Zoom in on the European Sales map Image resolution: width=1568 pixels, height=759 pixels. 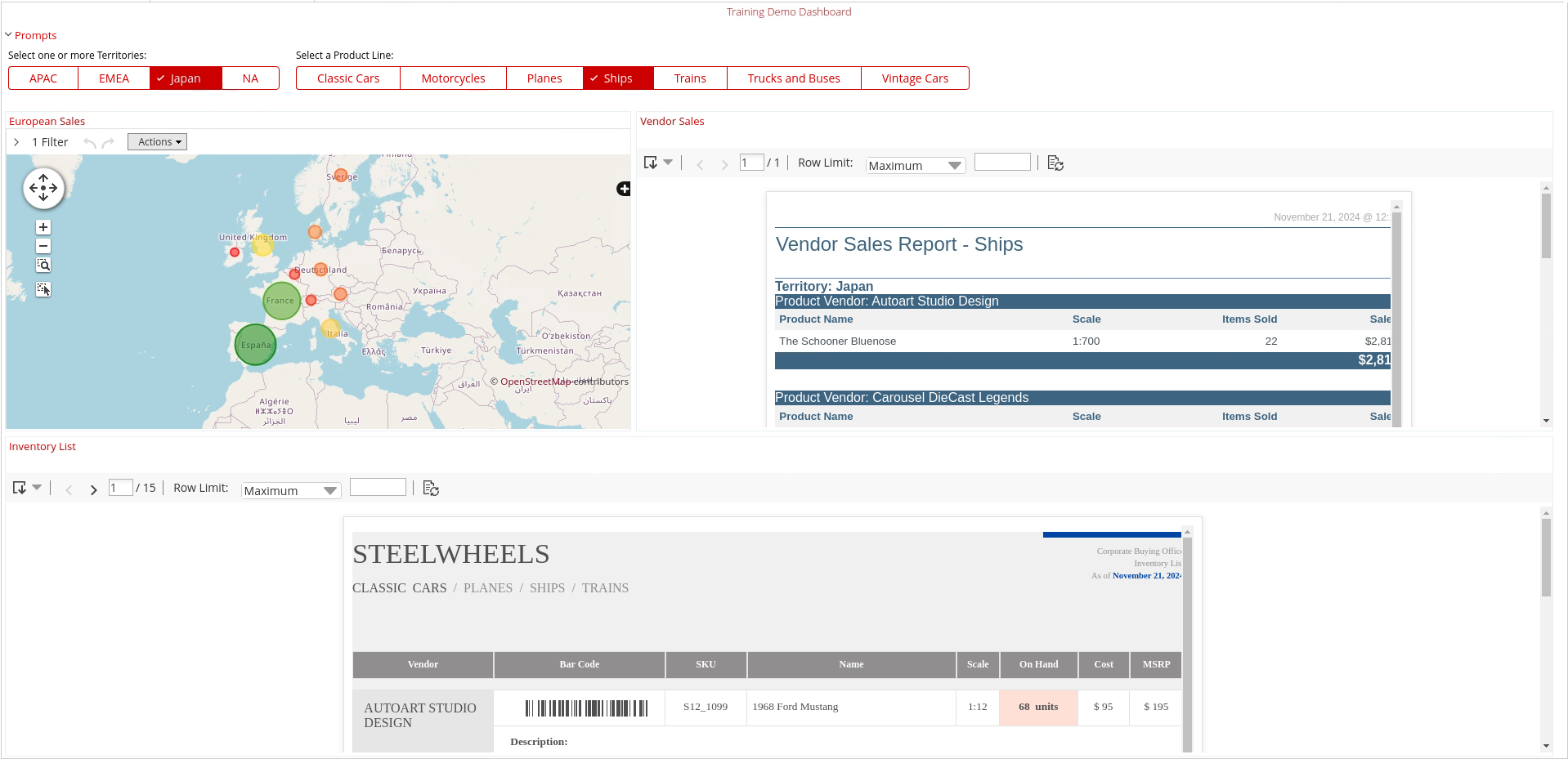[43, 227]
